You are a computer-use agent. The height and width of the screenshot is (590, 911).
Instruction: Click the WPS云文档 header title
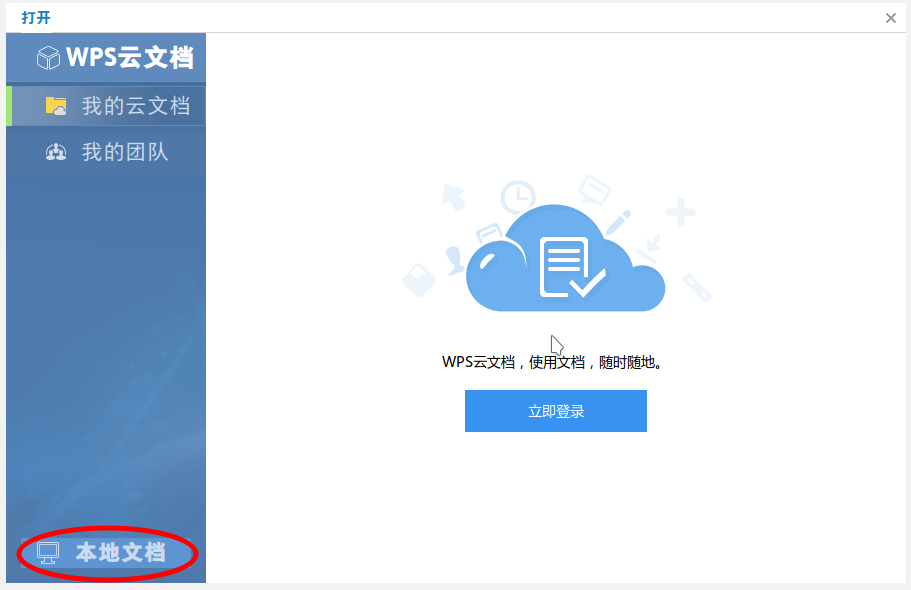click(130, 58)
